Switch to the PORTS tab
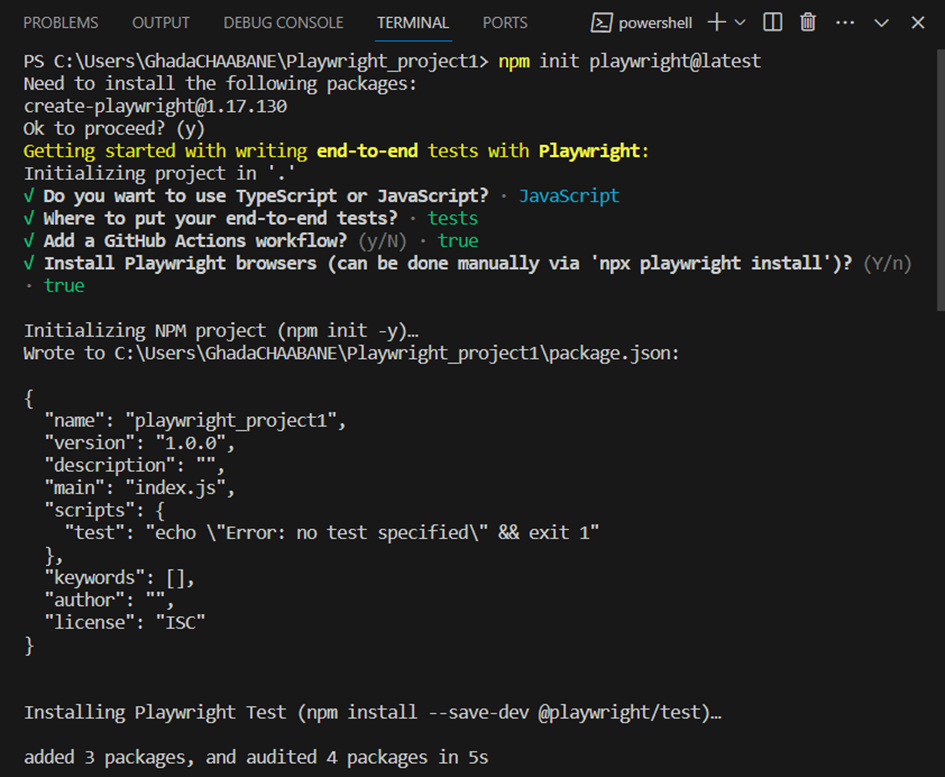 pos(504,22)
